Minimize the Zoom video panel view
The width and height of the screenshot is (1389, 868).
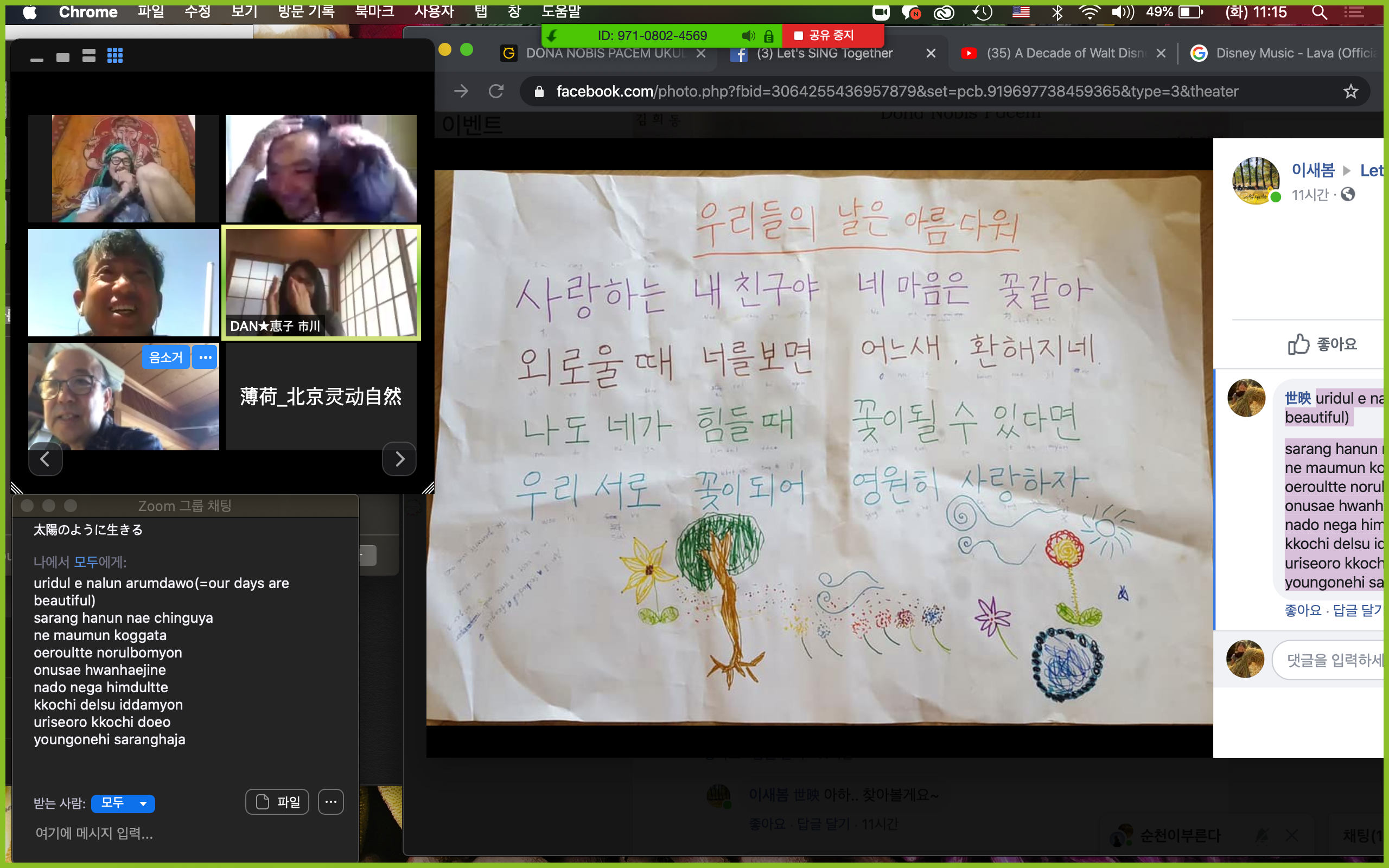coord(37,59)
